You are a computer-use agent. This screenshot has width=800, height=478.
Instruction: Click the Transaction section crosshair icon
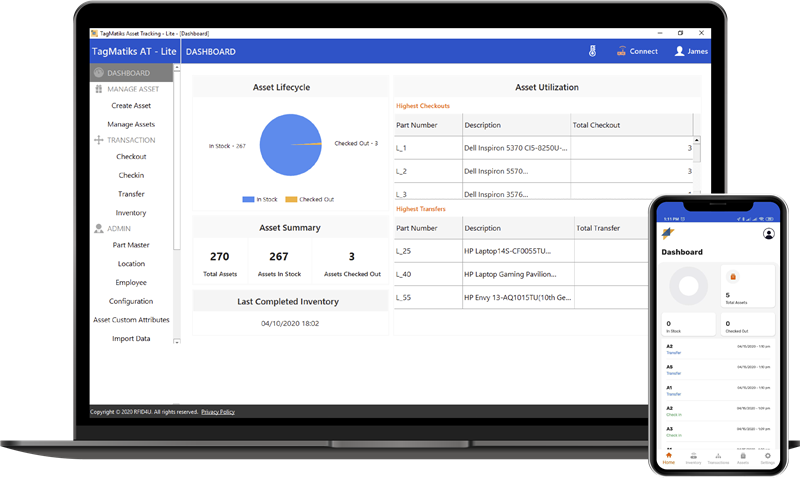point(98,140)
